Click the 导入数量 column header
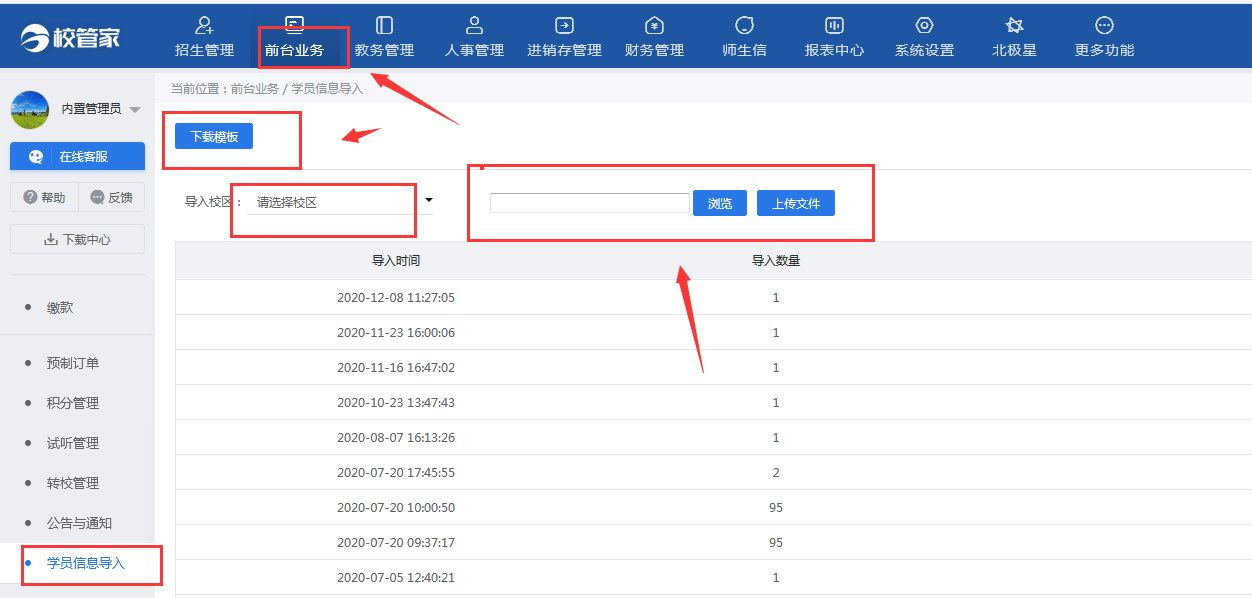1252x598 pixels. [776, 260]
